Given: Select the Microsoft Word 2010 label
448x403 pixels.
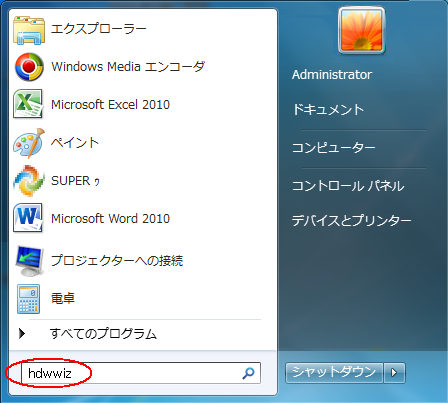Looking at the screenshot, I should tap(110, 219).
